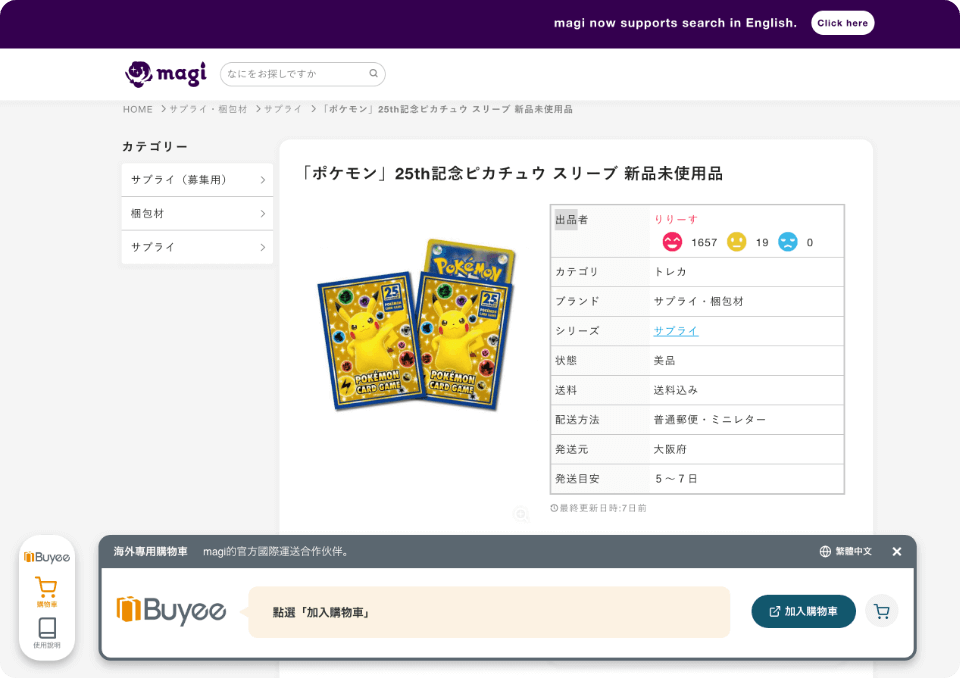960x679 pixels.
Task: Expand chevron beside sidebar サプライ
Action: 263,247
